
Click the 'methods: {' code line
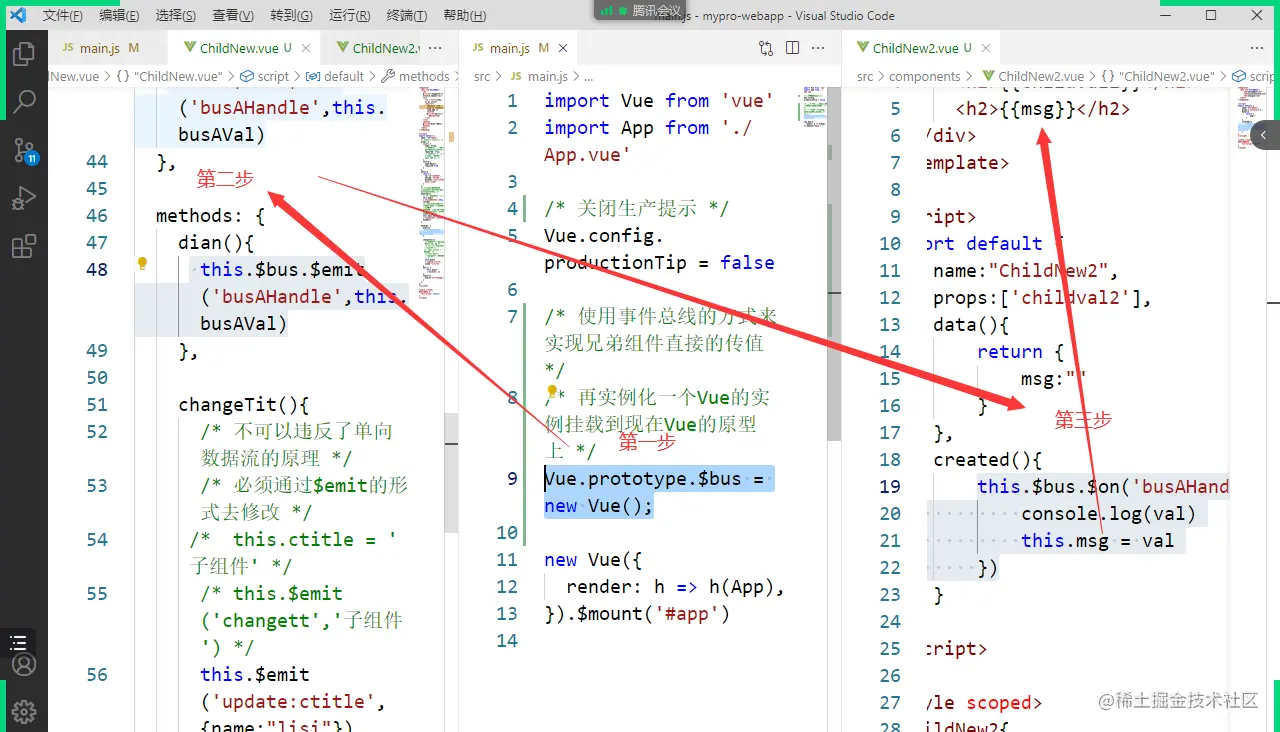point(210,215)
